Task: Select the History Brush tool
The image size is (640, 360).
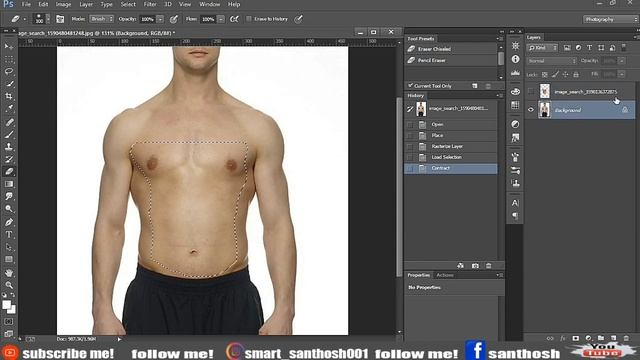Action: [9, 159]
